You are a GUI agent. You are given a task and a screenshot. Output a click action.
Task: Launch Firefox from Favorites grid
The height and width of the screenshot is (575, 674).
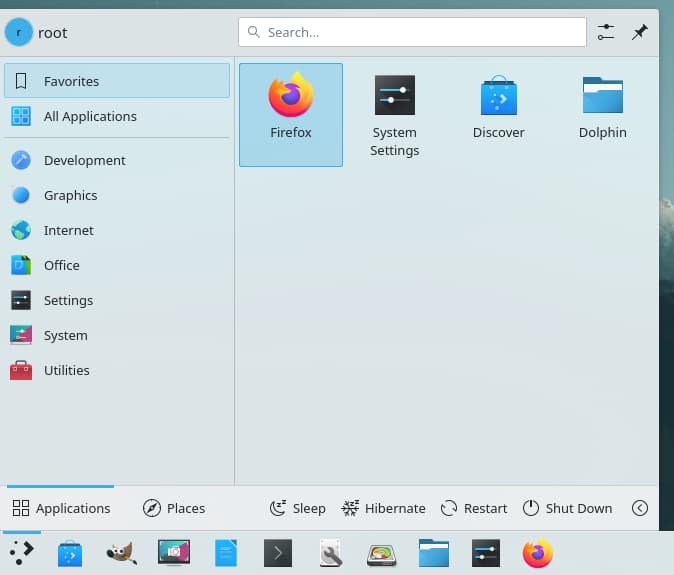click(x=291, y=115)
